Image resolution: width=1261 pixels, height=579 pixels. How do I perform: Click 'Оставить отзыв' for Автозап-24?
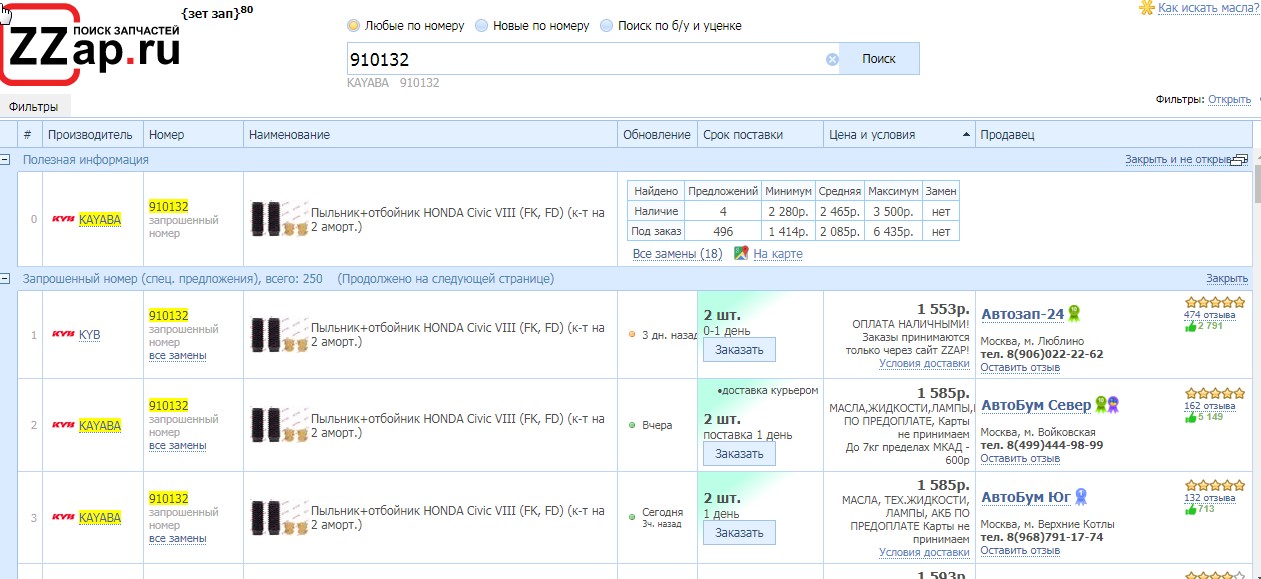[1020, 367]
